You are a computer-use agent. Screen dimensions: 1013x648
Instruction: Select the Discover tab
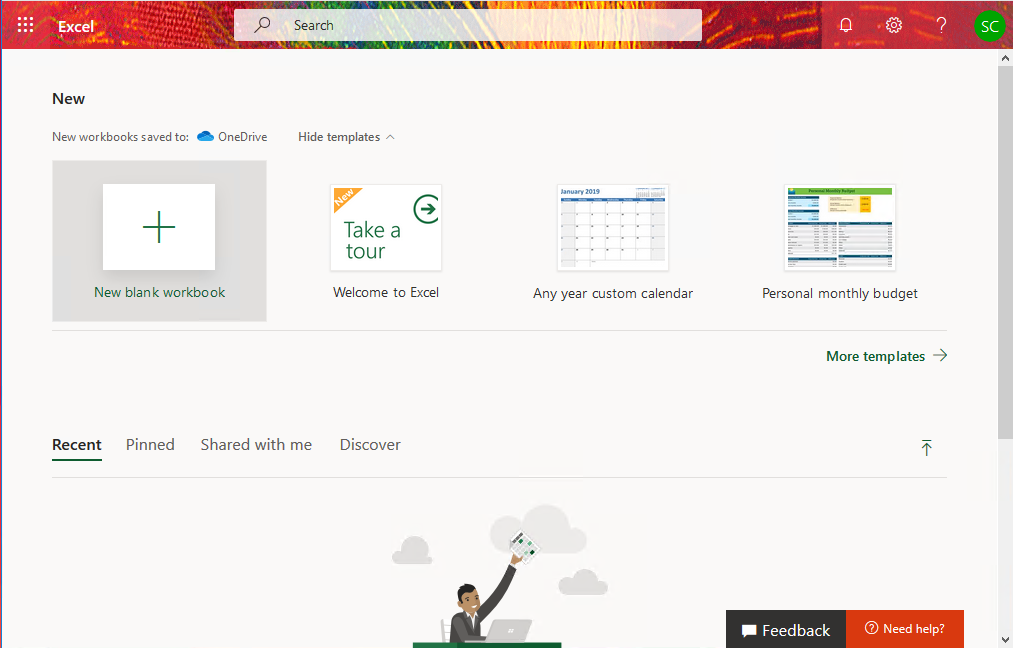[x=370, y=445]
